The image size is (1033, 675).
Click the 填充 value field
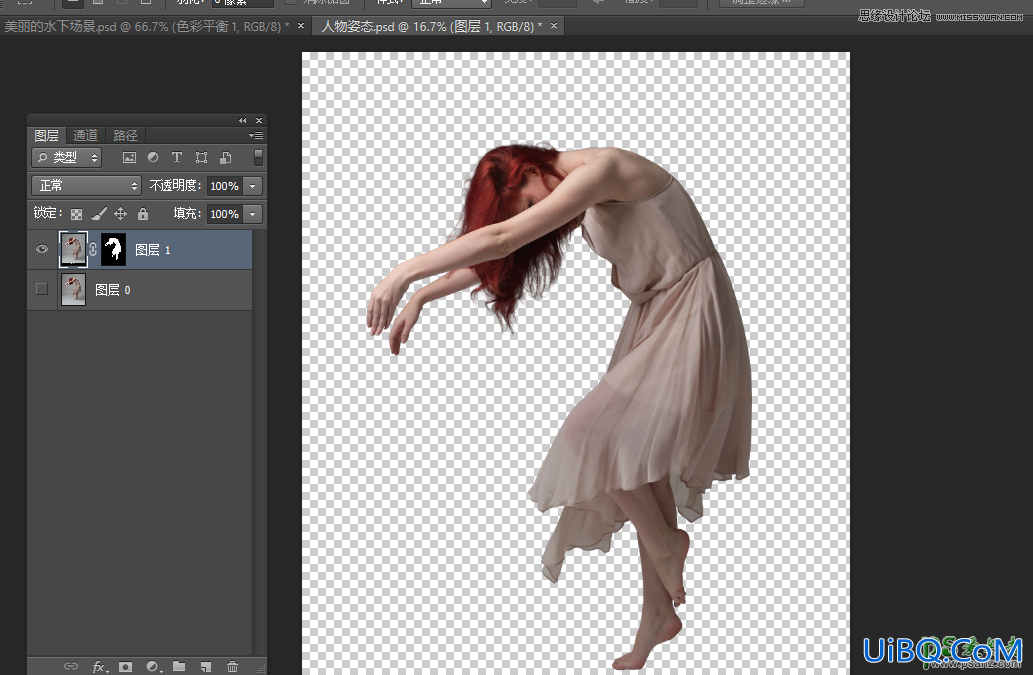[225, 214]
